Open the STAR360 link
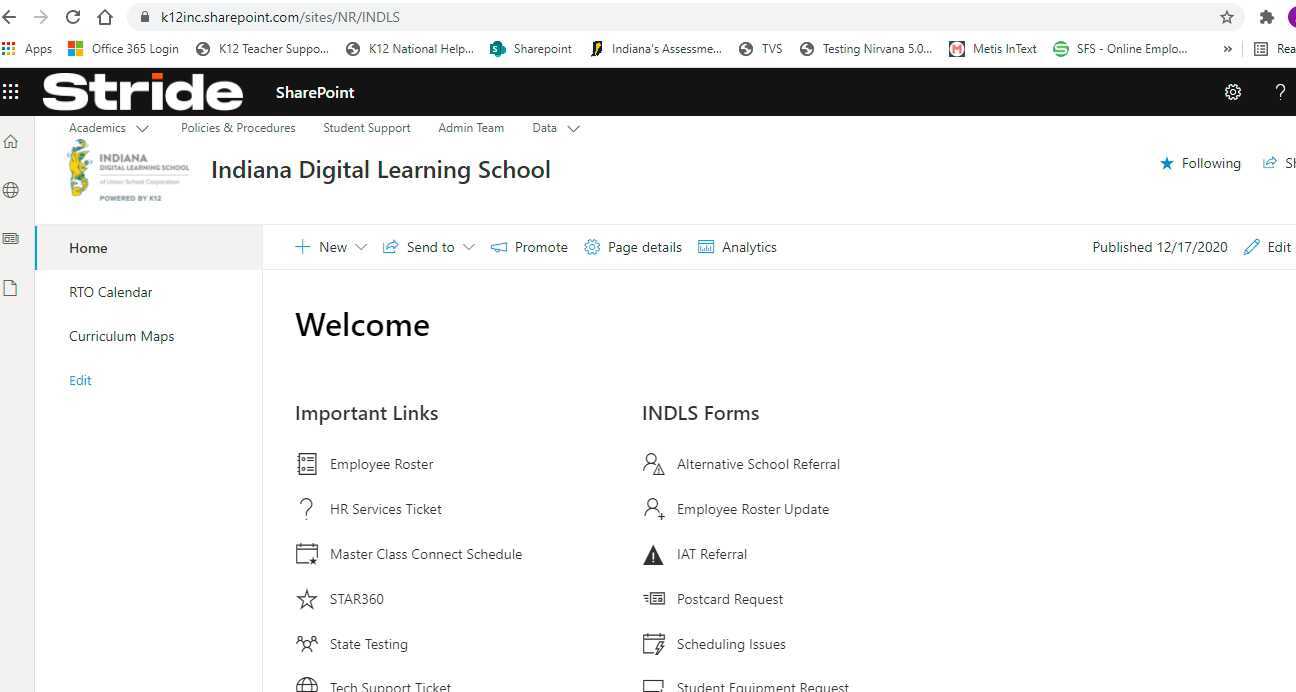The image size is (1296, 692). point(357,599)
